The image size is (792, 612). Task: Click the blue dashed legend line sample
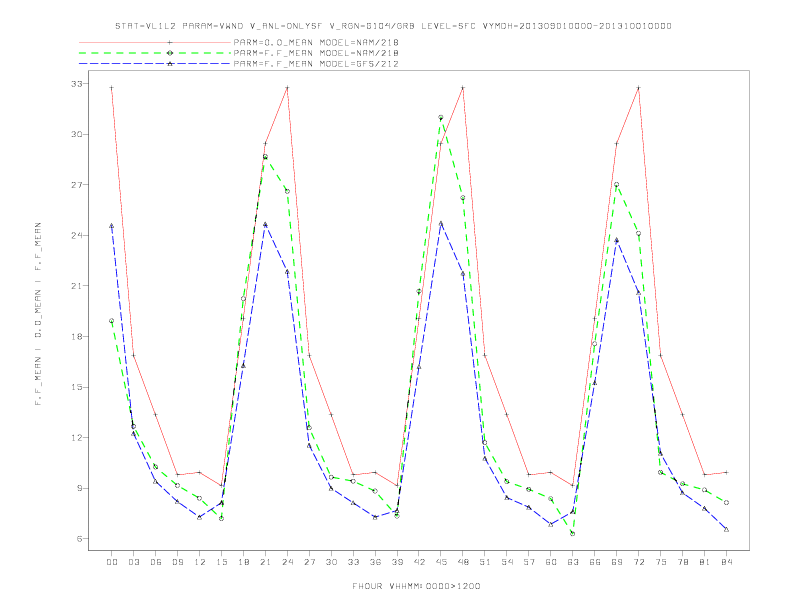click(x=155, y=64)
